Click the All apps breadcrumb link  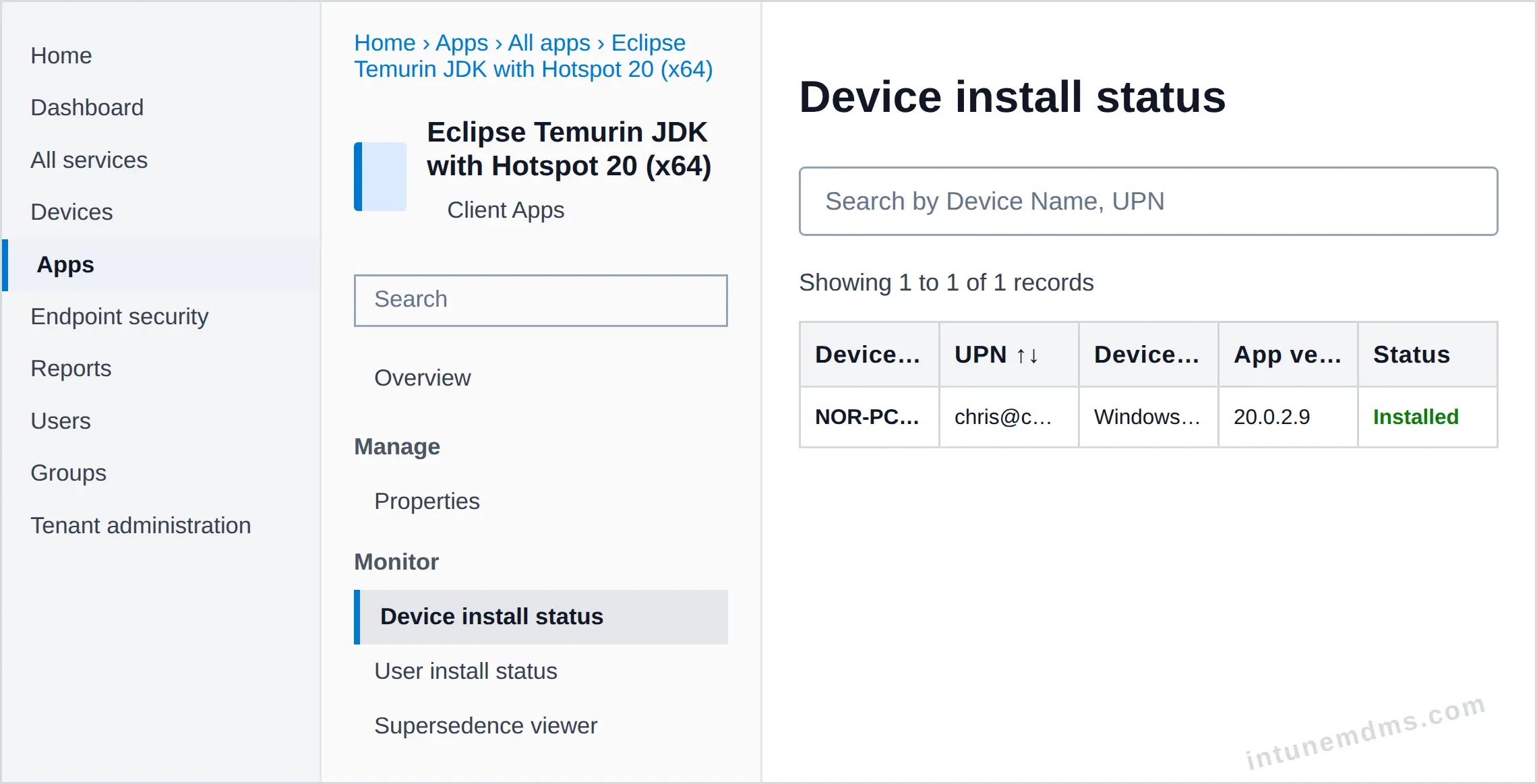[549, 42]
